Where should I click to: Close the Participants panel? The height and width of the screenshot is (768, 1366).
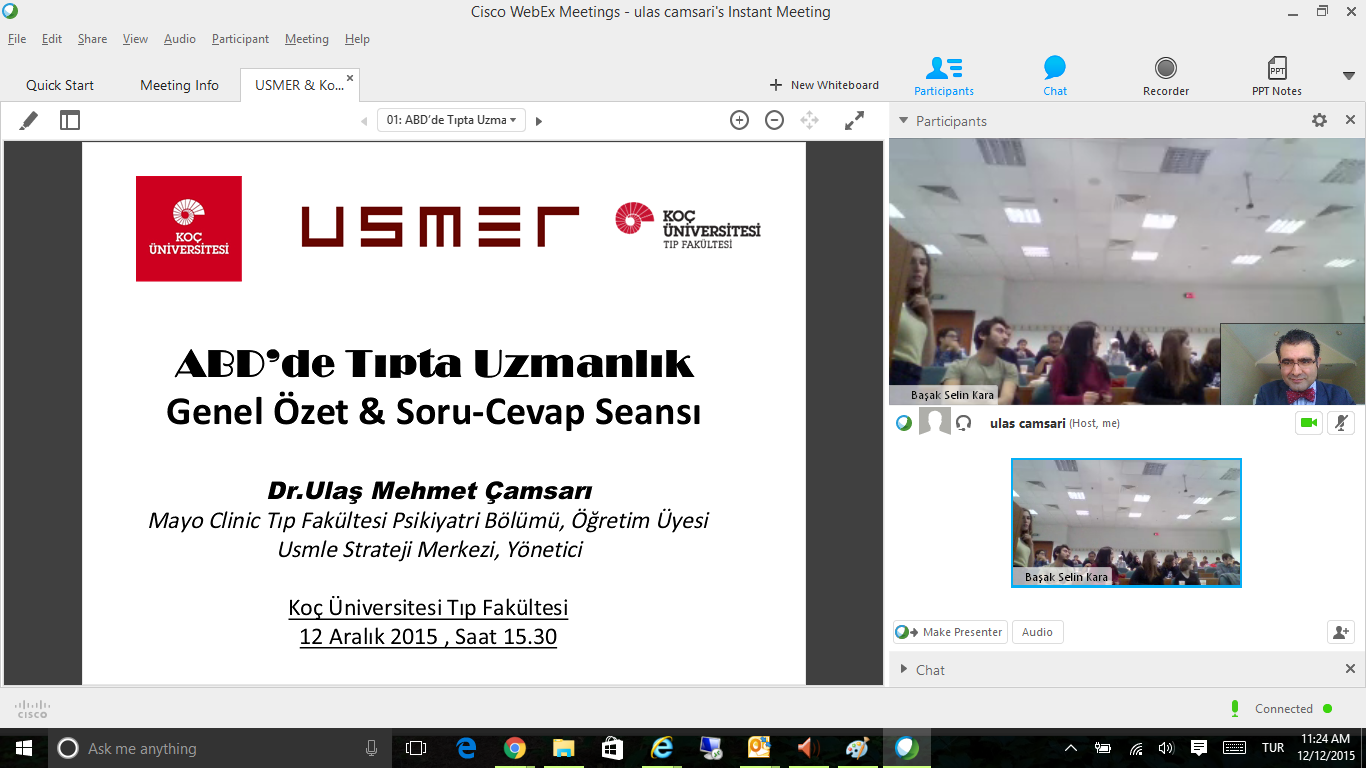pos(1350,120)
